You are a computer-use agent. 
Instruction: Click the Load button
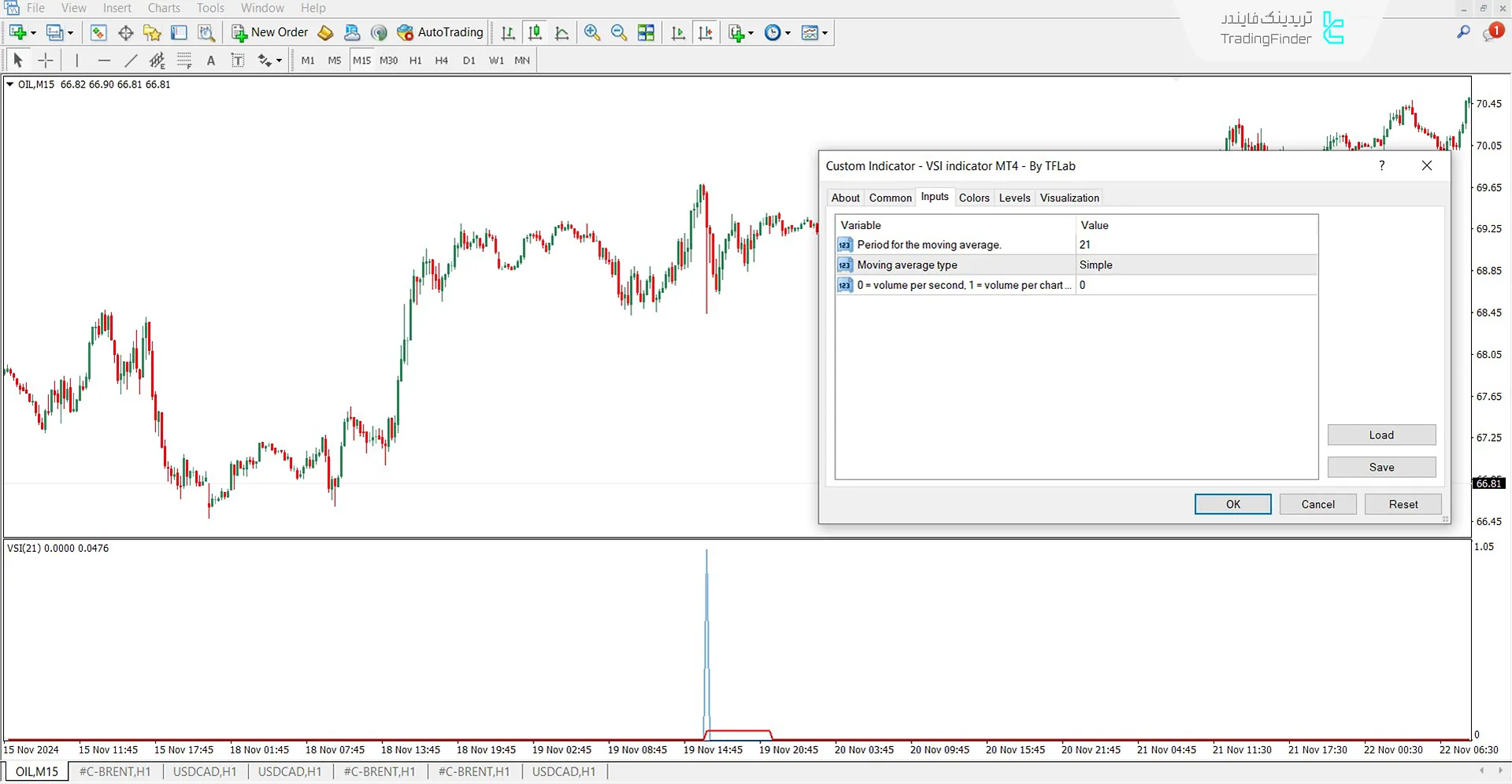[x=1381, y=435]
